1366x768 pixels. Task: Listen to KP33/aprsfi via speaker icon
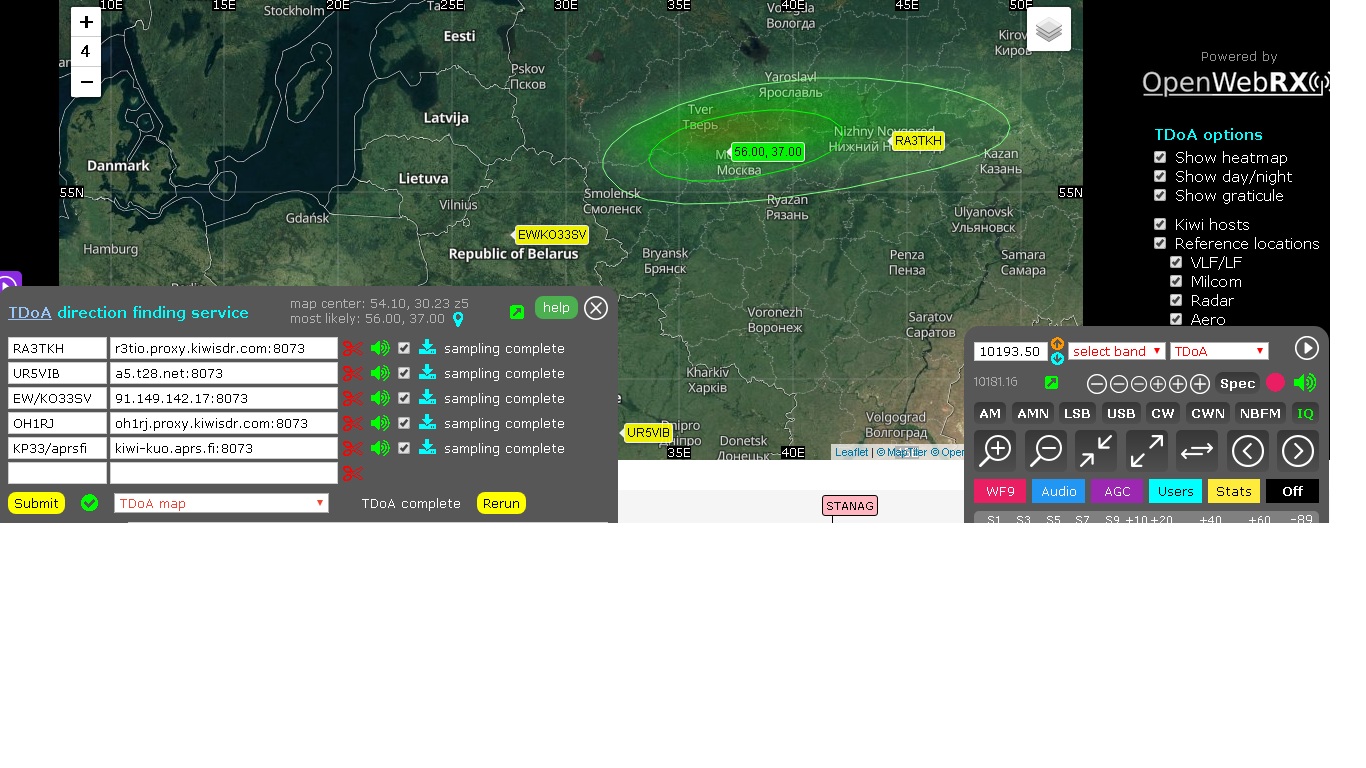pos(380,448)
